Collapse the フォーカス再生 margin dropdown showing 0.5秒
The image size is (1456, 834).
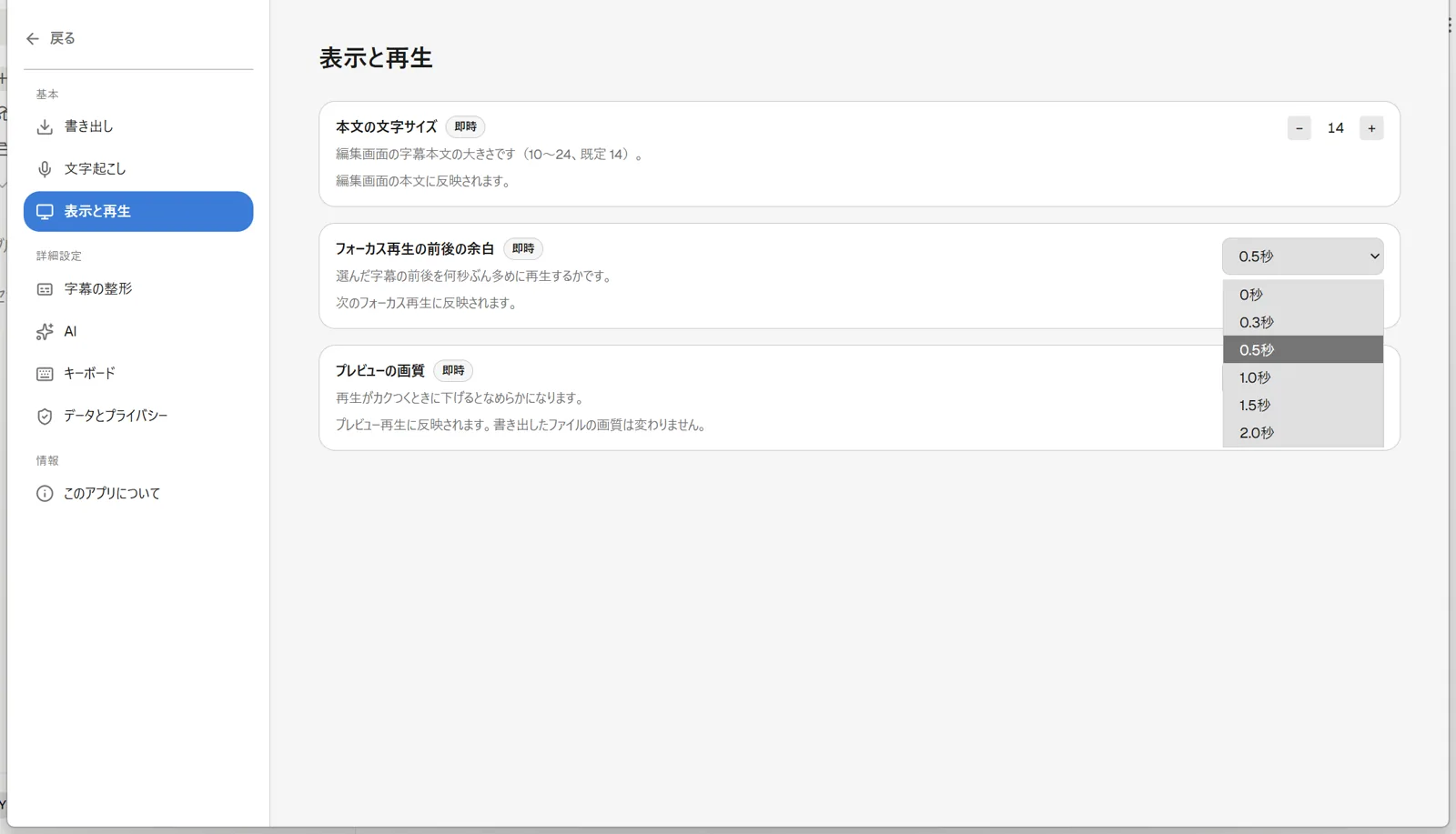(x=1302, y=256)
